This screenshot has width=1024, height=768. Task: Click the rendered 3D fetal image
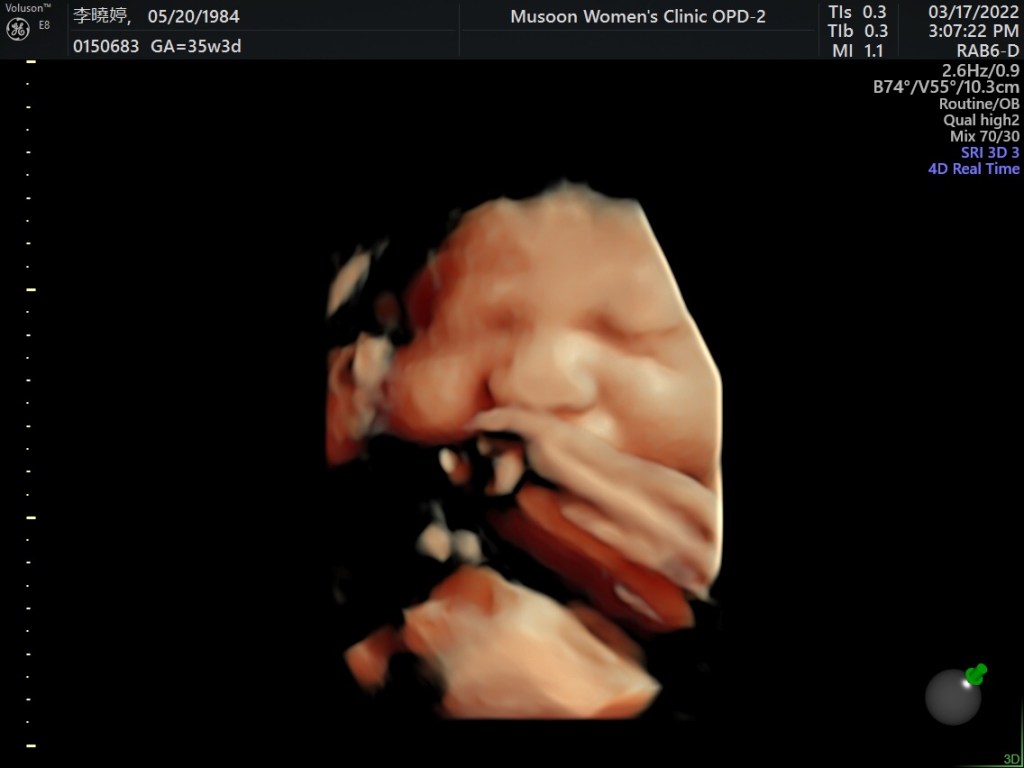tap(525, 450)
